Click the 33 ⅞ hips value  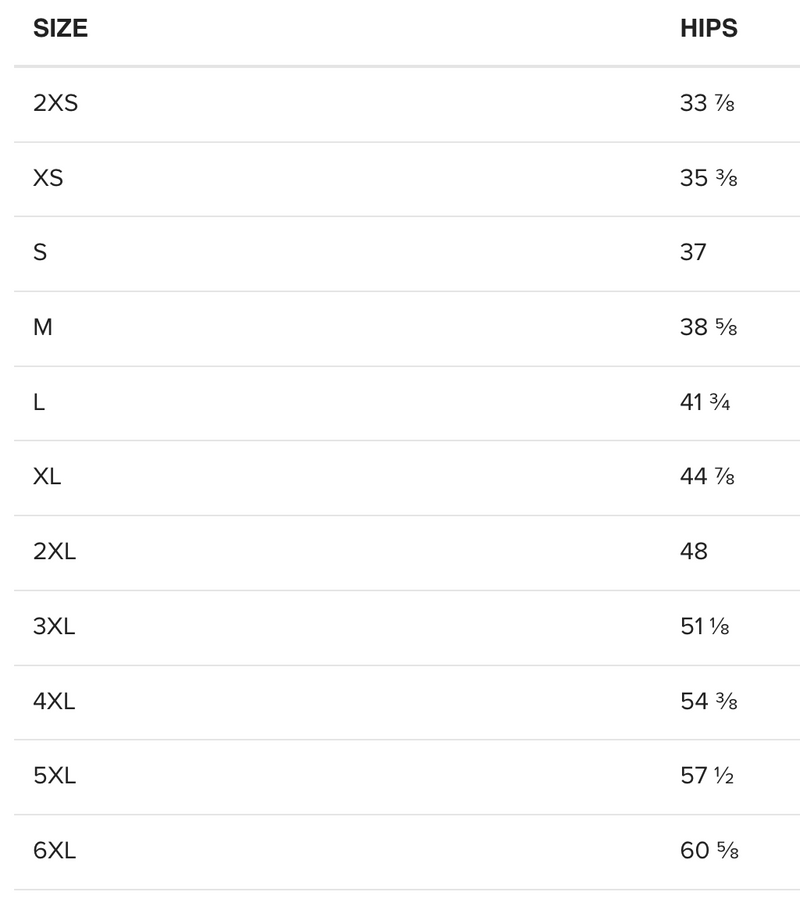(707, 103)
